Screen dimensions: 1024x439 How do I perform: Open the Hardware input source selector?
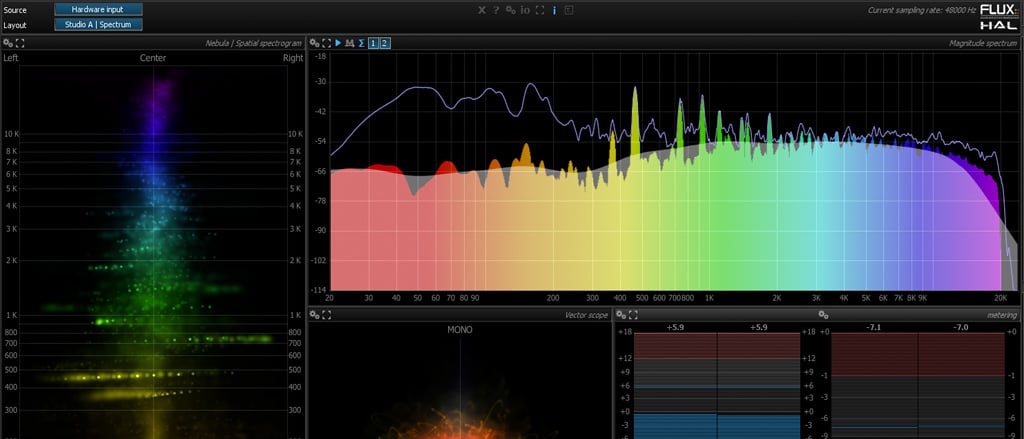98,10
